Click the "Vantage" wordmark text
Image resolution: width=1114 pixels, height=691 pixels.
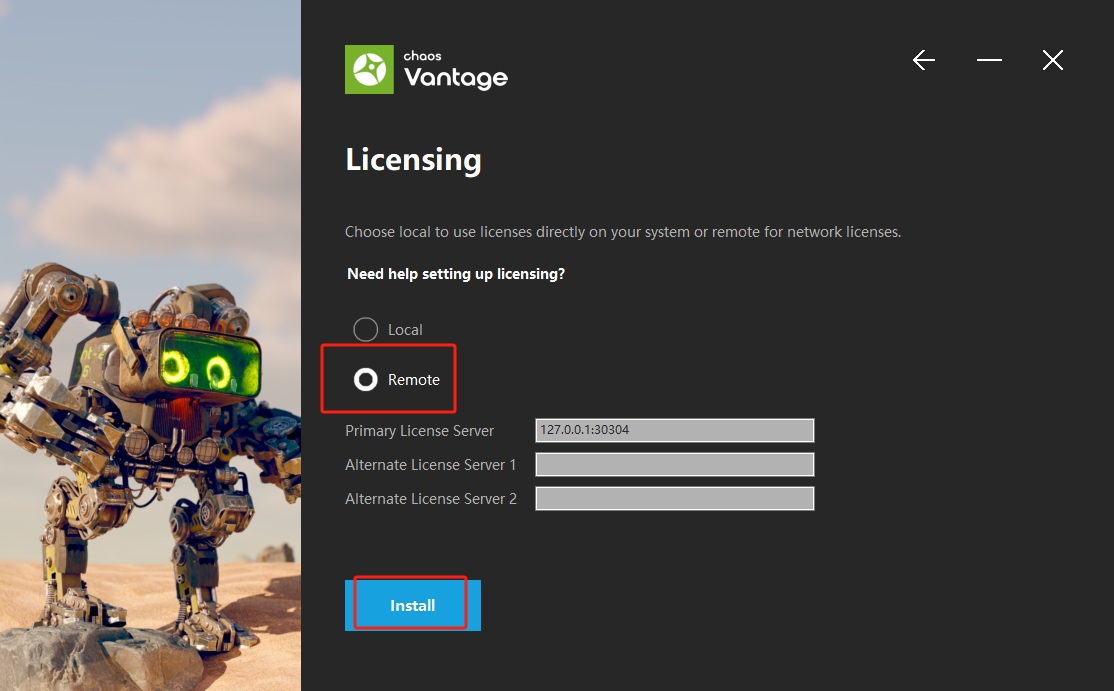[x=456, y=77]
